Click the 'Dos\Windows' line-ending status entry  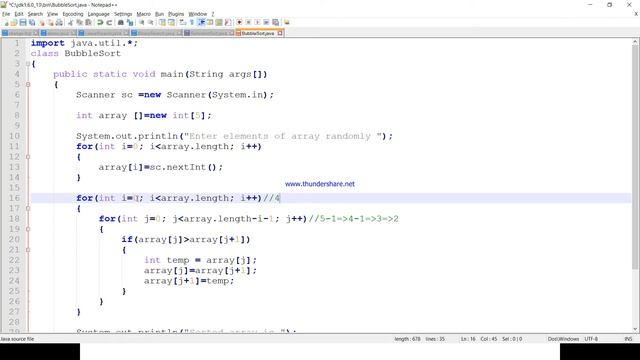click(x=563, y=339)
